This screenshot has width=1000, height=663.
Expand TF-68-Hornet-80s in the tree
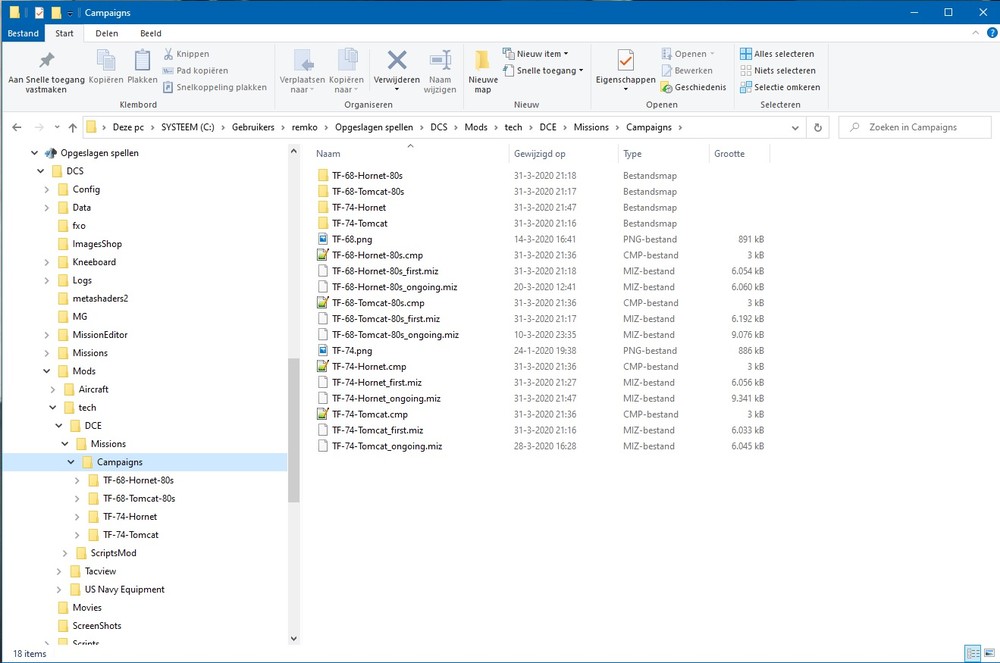[x=77, y=481]
